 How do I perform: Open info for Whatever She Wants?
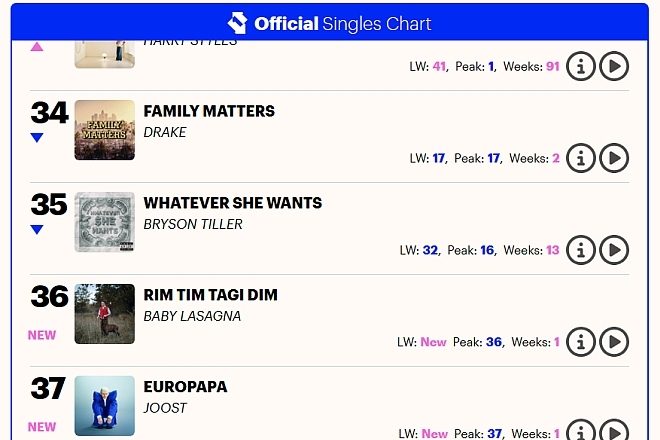[x=581, y=250]
